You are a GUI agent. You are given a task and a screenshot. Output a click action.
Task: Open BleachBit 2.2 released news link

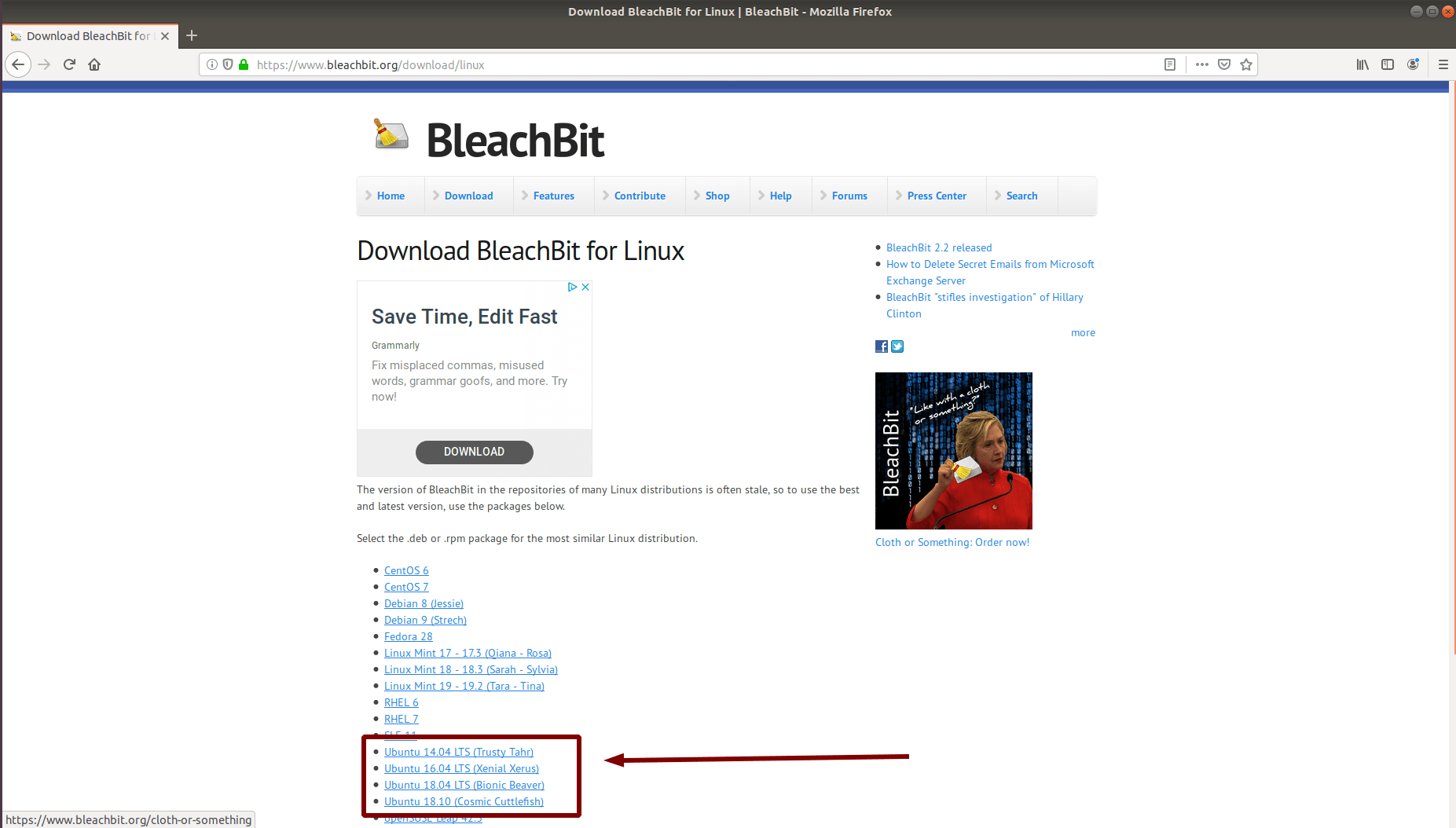939,247
